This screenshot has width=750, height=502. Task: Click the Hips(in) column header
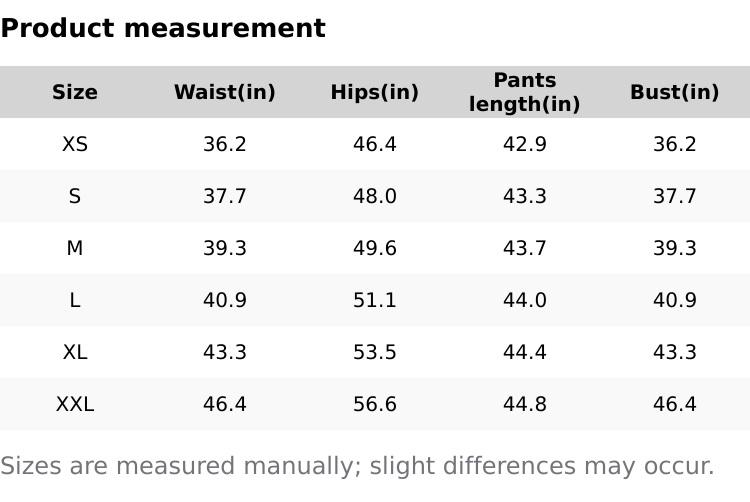coord(375,92)
